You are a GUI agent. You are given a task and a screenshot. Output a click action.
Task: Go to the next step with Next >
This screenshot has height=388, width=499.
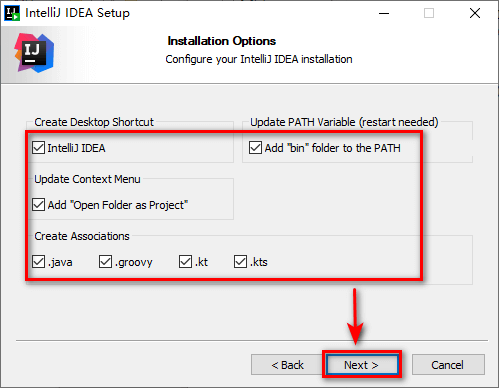tap(362, 365)
